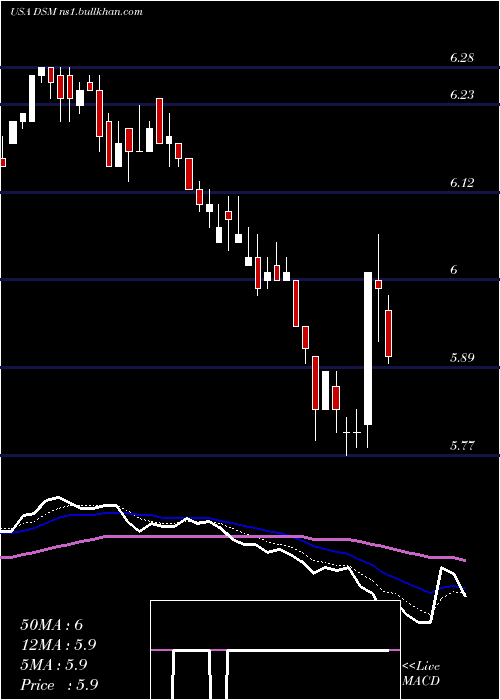This screenshot has height=700, width=500.
Task: Click the '12MA : 5.9' reading
Action: click(58, 645)
